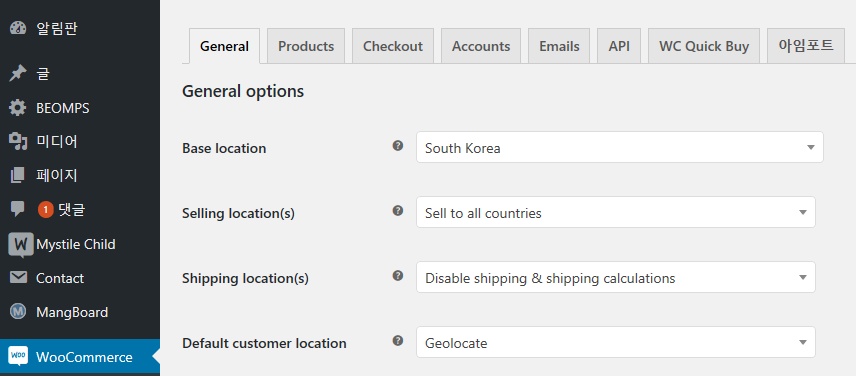Switch to the Emails tab
This screenshot has width=856, height=376.
pyautogui.click(x=559, y=46)
